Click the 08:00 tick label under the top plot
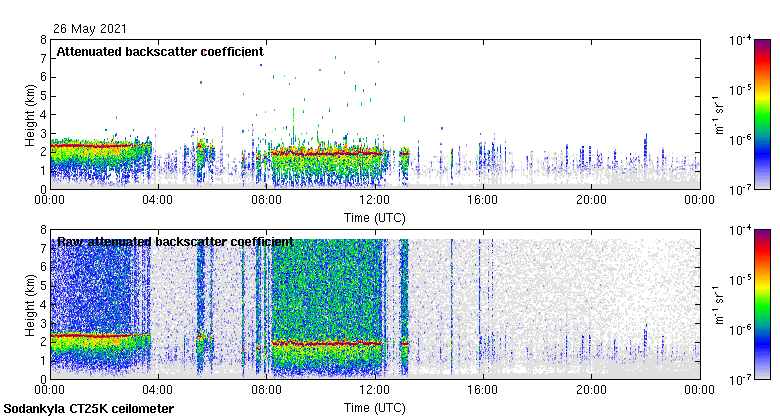The width and height of the screenshot is (780, 420). (x=266, y=200)
